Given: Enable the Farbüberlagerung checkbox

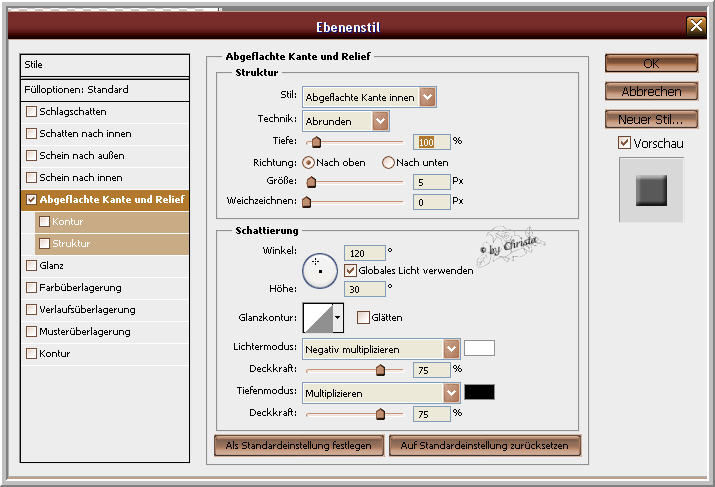Looking at the screenshot, I should 31,287.
